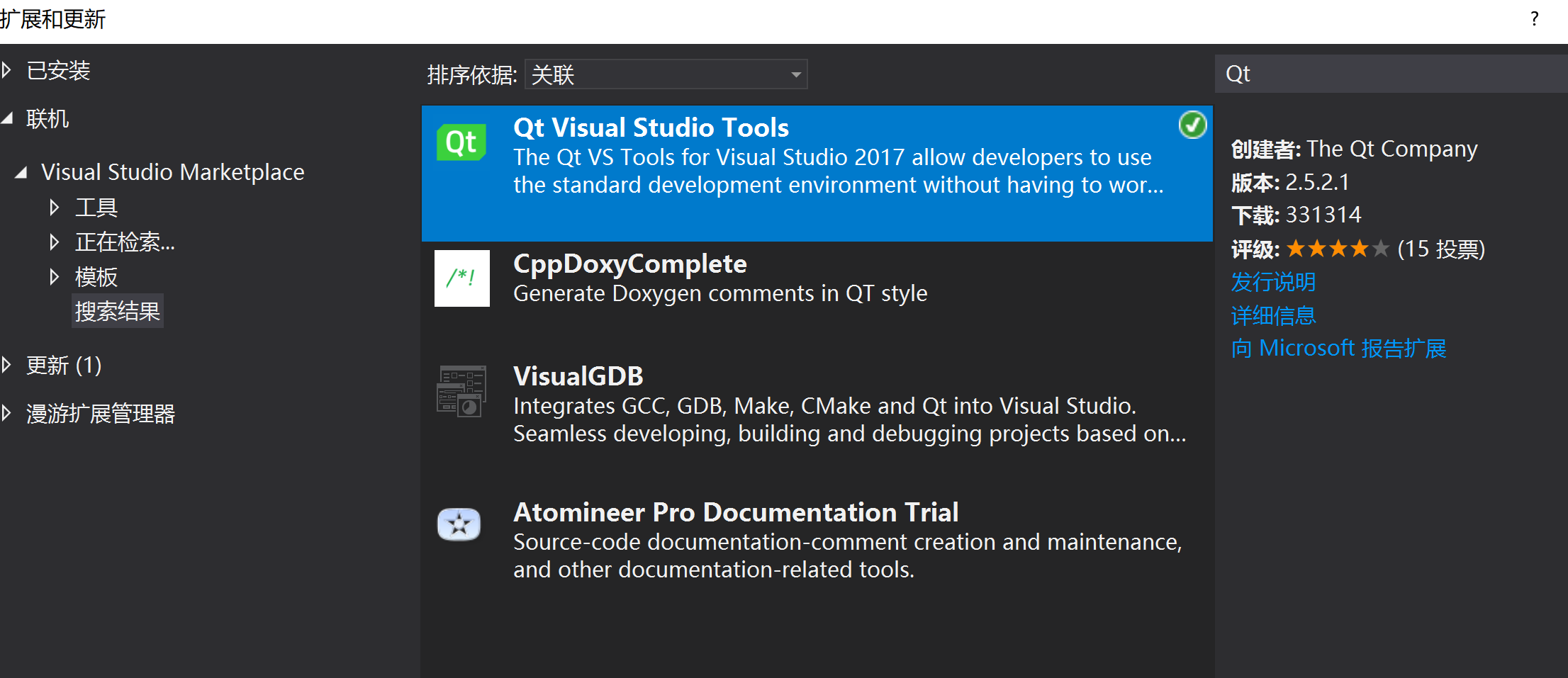Click the download count 331314
Screen dimensions: 1568x678
pyautogui.click(x=1323, y=215)
